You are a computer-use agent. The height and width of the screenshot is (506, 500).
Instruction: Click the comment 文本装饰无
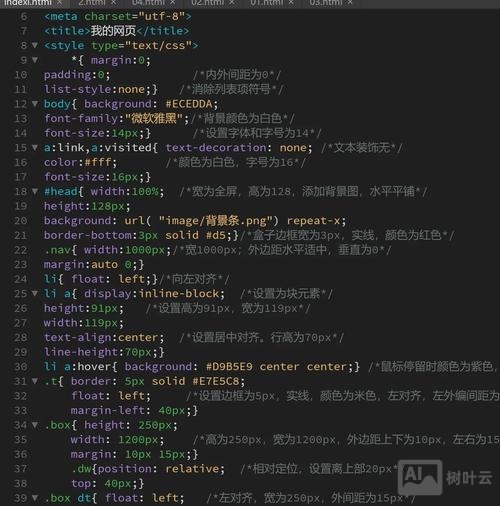pyautogui.click(x=362, y=148)
